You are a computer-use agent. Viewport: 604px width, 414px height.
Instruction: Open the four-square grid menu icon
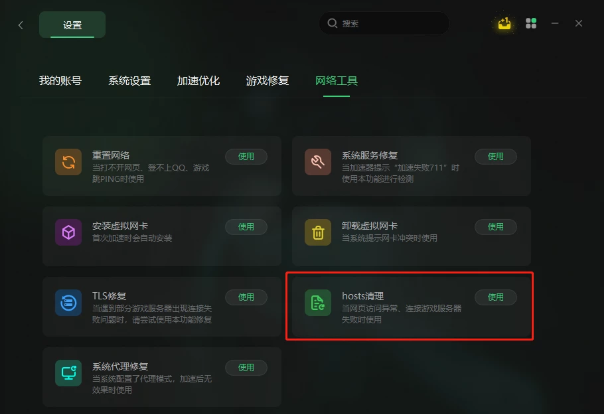(531, 23)
